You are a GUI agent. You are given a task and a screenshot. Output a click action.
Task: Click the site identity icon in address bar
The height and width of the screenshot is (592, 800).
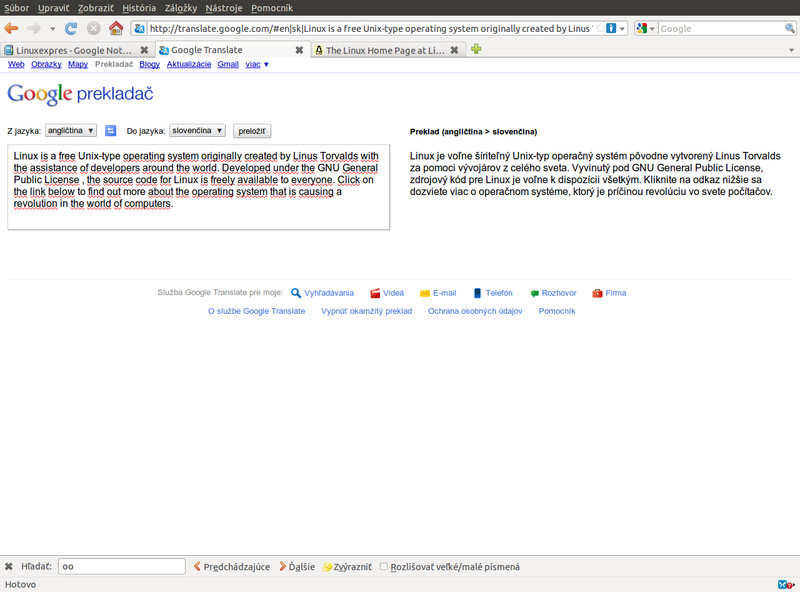139,29
